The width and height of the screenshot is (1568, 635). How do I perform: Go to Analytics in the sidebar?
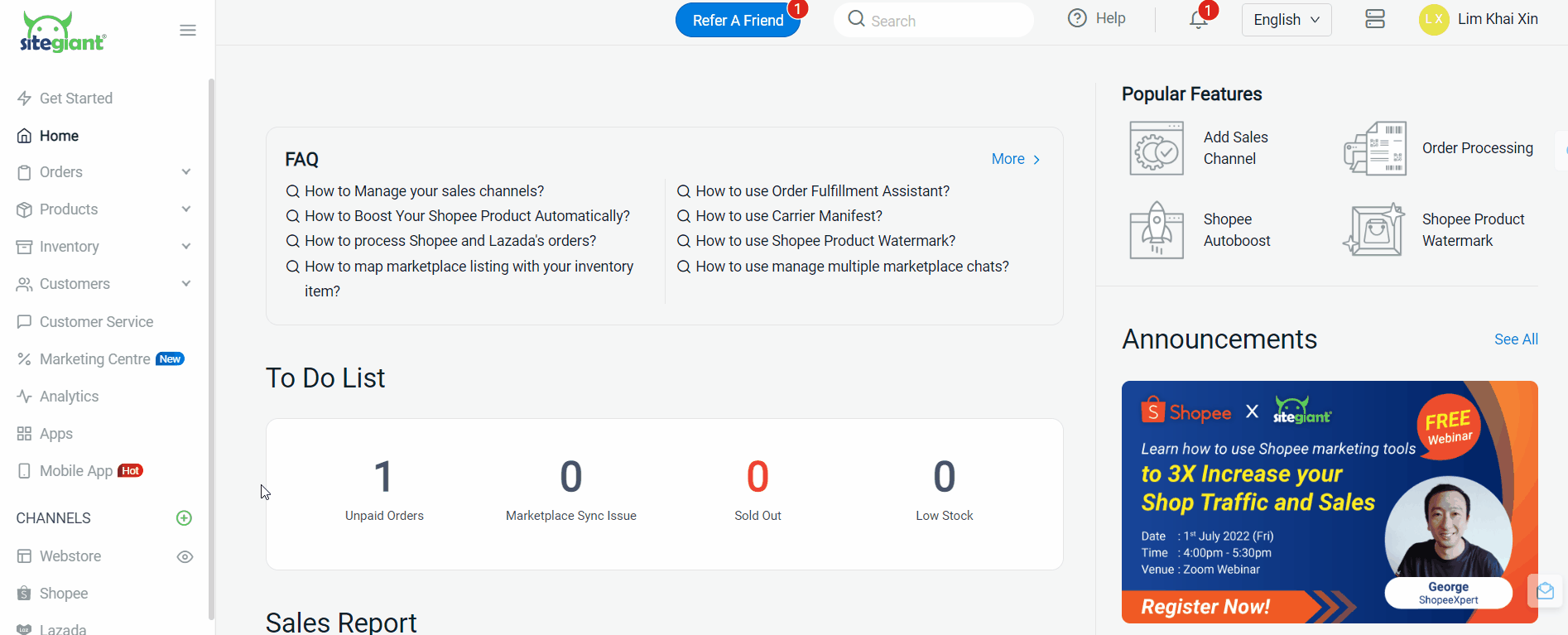click(69, 397)
